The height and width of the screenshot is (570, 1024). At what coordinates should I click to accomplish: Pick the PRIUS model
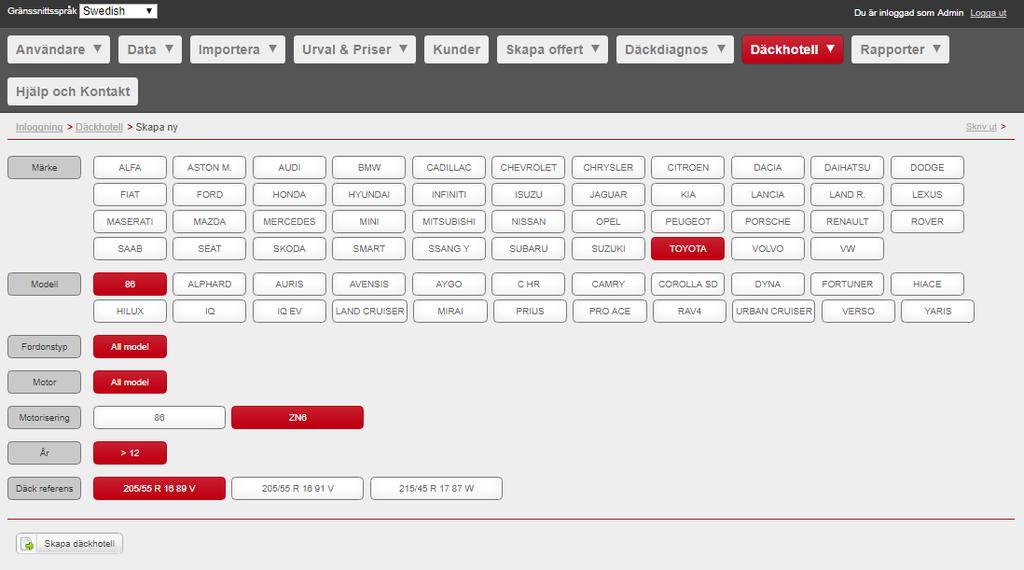point(530,311)
